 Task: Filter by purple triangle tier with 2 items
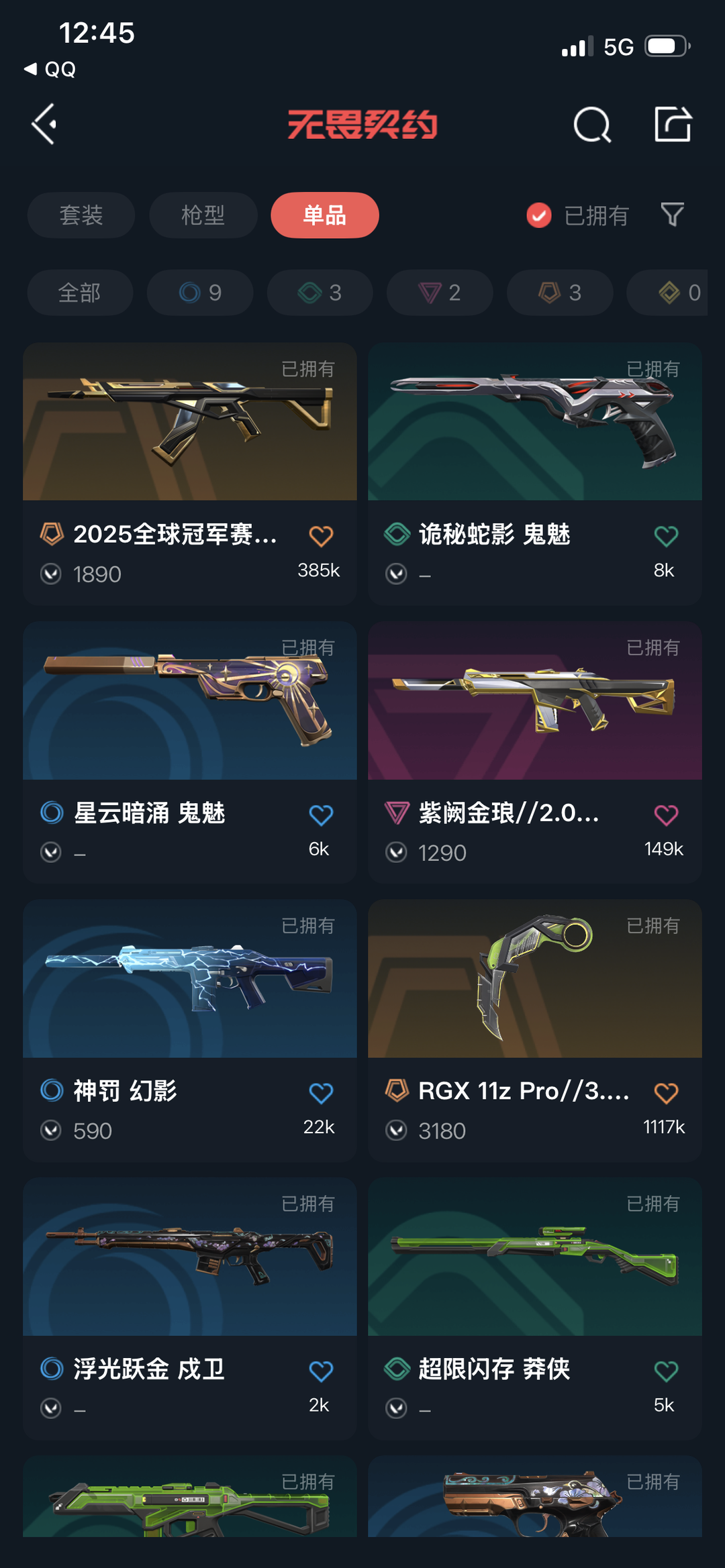(x=440, y=293)
